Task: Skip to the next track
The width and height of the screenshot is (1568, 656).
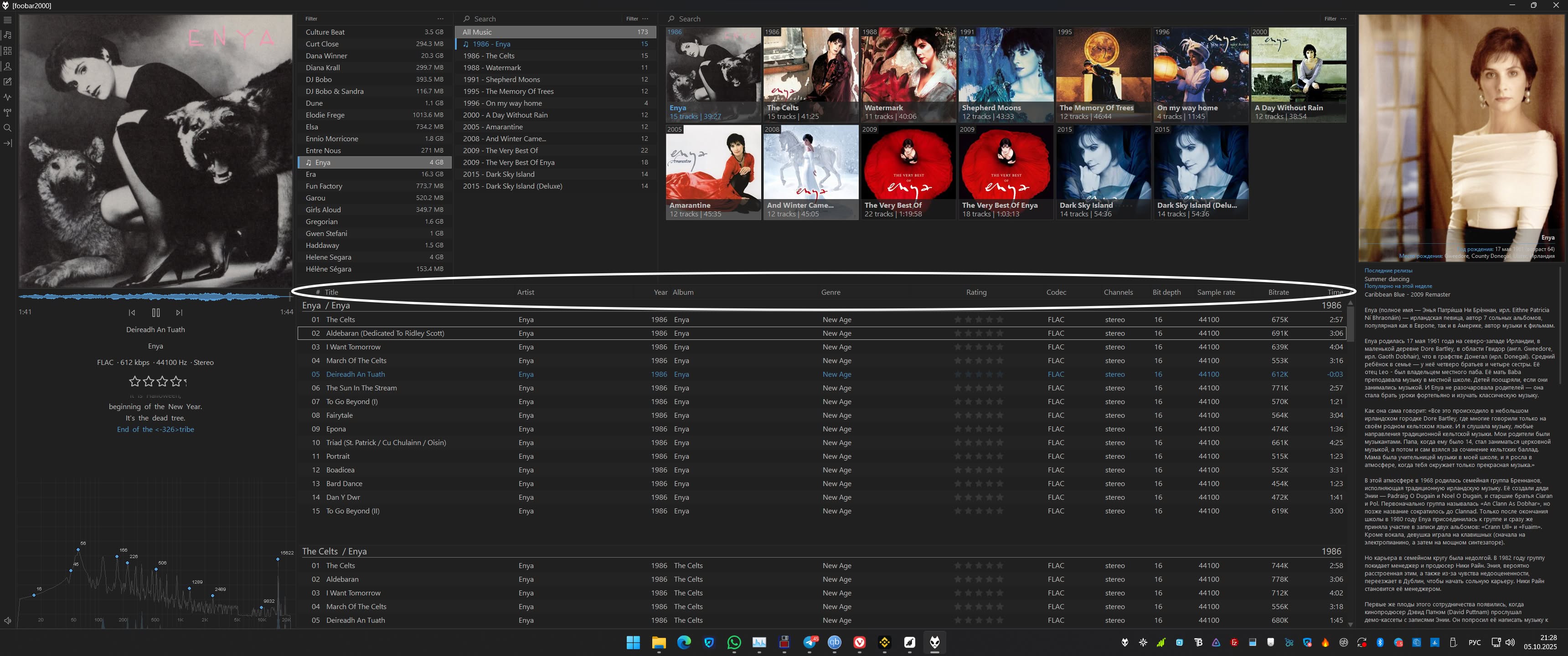Action: coord(179,312)
